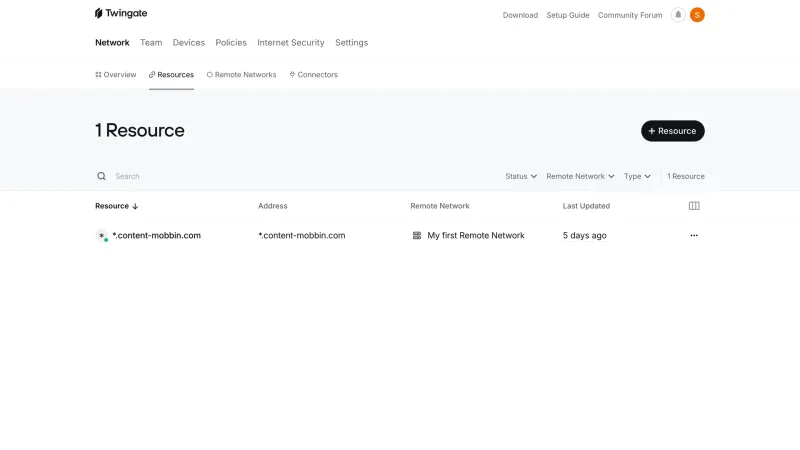Open the Team section

(151, 42)
